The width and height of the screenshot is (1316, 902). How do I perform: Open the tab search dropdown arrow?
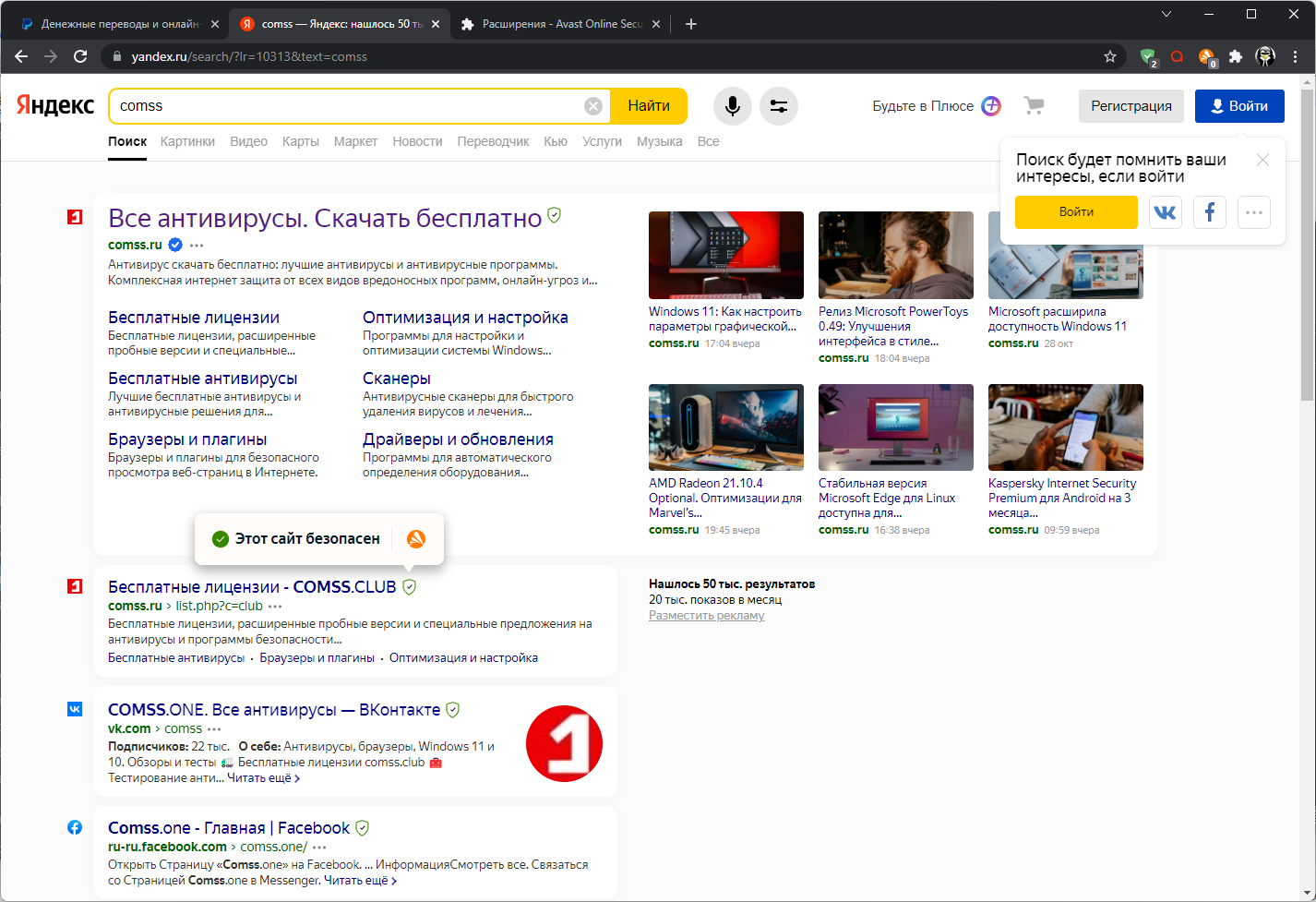(1166, 14)
